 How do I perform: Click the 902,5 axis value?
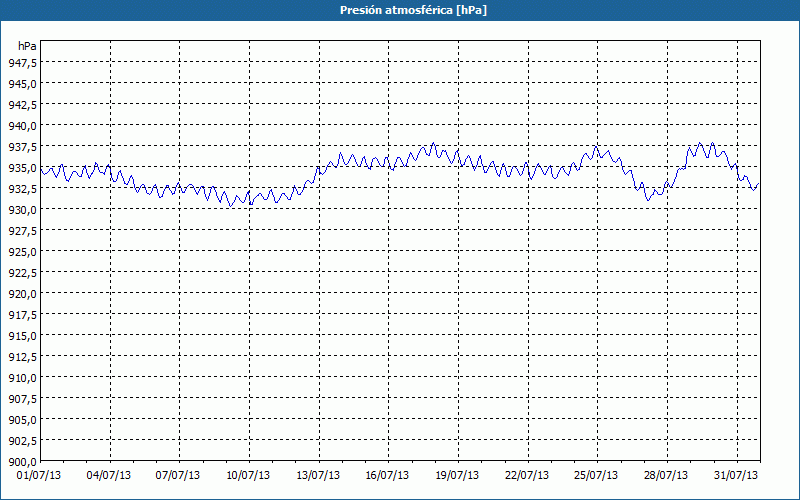pos(22,441)
